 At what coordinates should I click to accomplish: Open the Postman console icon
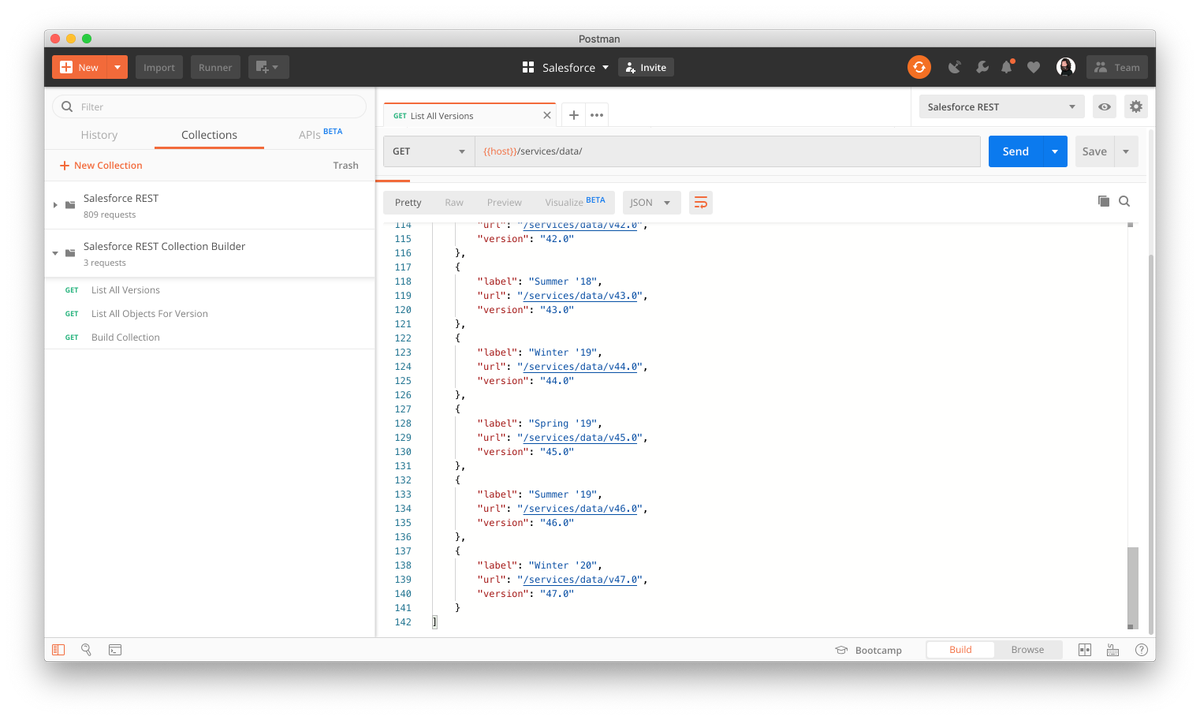pyautogui.click(x=115, y=650)
